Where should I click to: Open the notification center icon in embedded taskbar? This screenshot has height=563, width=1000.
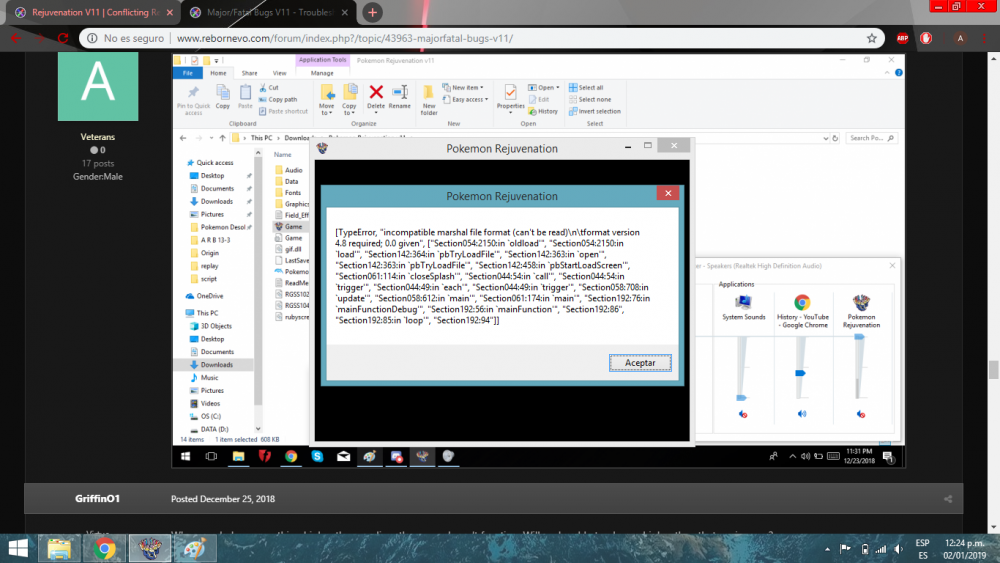[x=888, y=456]
